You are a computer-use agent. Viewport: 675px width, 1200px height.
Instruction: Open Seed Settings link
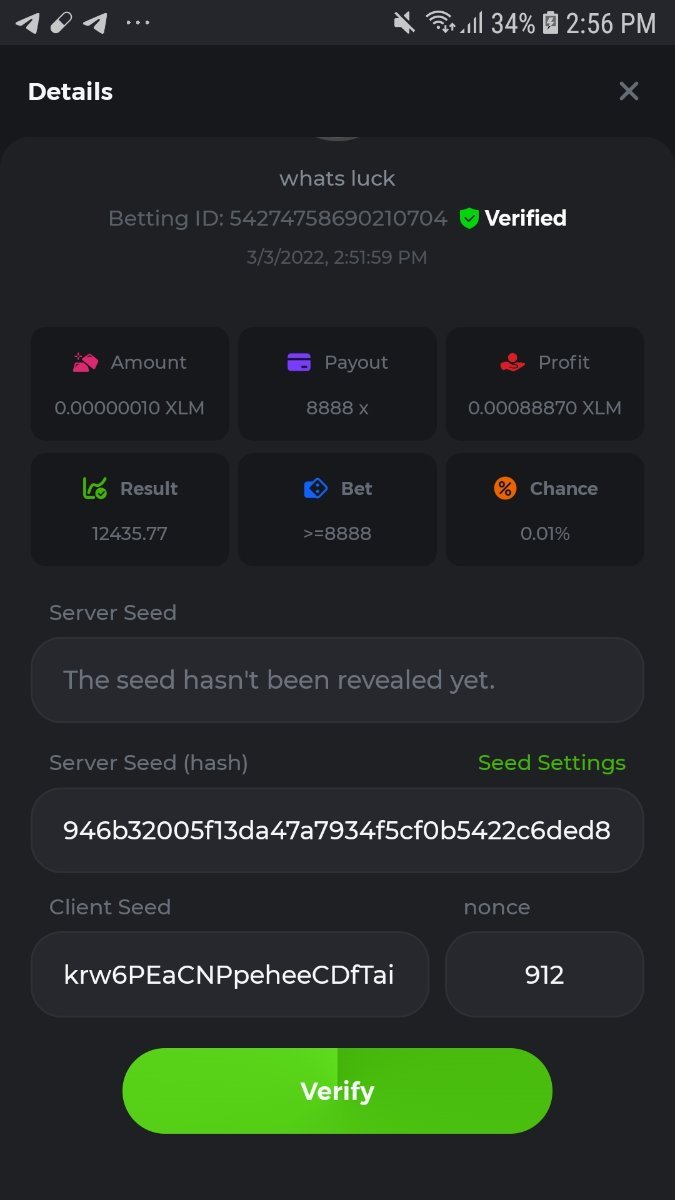(x=551, y=763)
